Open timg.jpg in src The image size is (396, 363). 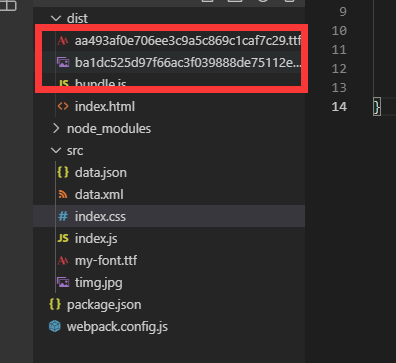point(99,283)
